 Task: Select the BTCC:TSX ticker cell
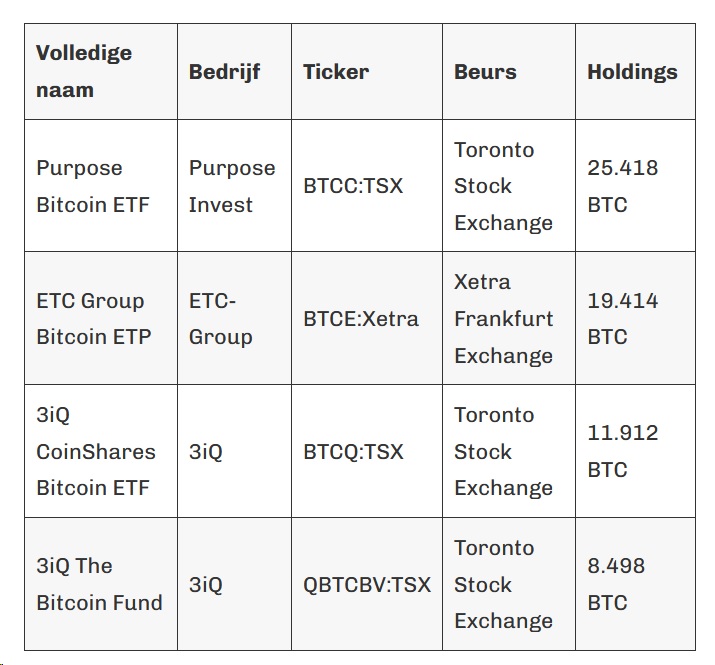coord(367,186)
